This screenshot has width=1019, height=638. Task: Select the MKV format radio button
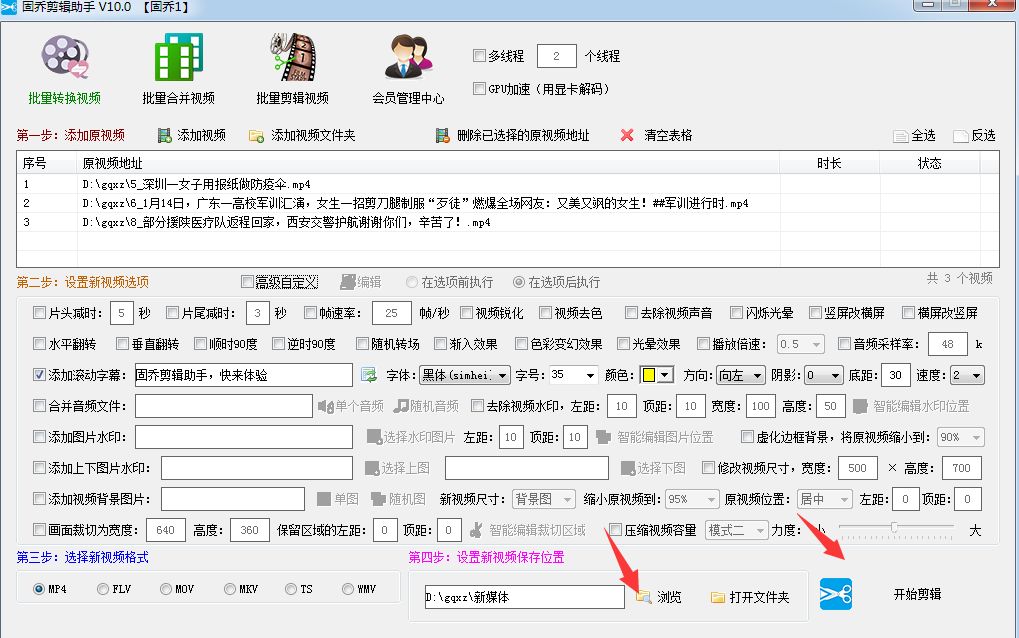pos(229,589)
